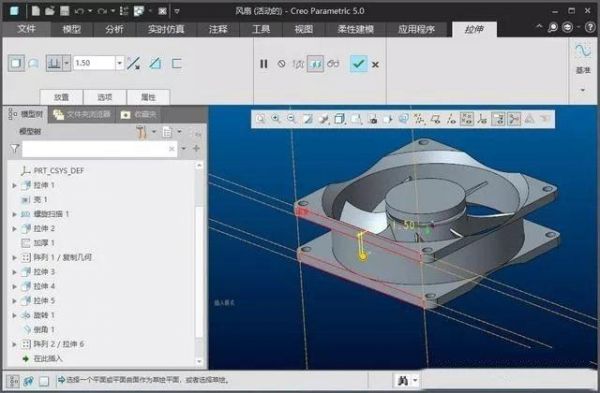This screenshot has width=600, height=393.
Task: Open the 选项 panel button
Action: coord(104,97)
